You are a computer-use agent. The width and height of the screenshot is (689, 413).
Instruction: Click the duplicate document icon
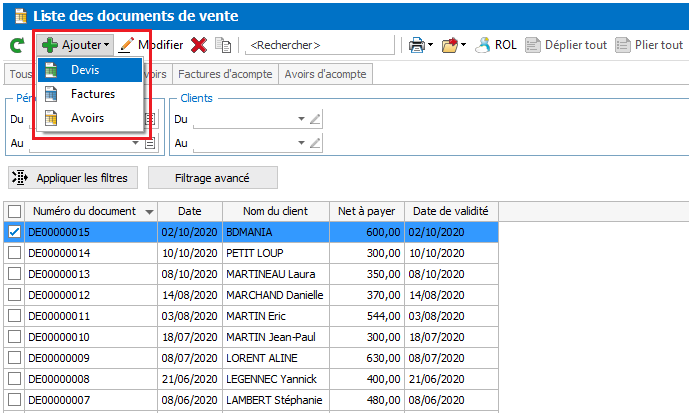point(223,45)
